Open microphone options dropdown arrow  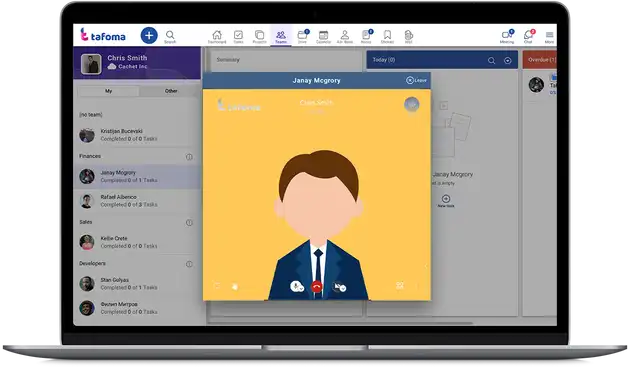(302, 289)
